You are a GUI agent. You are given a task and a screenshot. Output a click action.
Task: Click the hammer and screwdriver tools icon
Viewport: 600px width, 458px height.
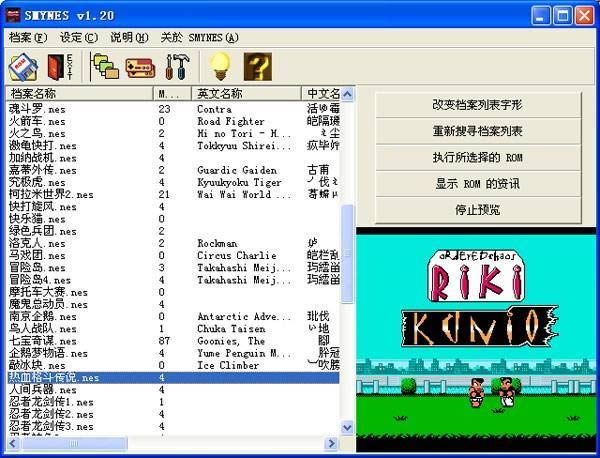(x=178, y=67)
